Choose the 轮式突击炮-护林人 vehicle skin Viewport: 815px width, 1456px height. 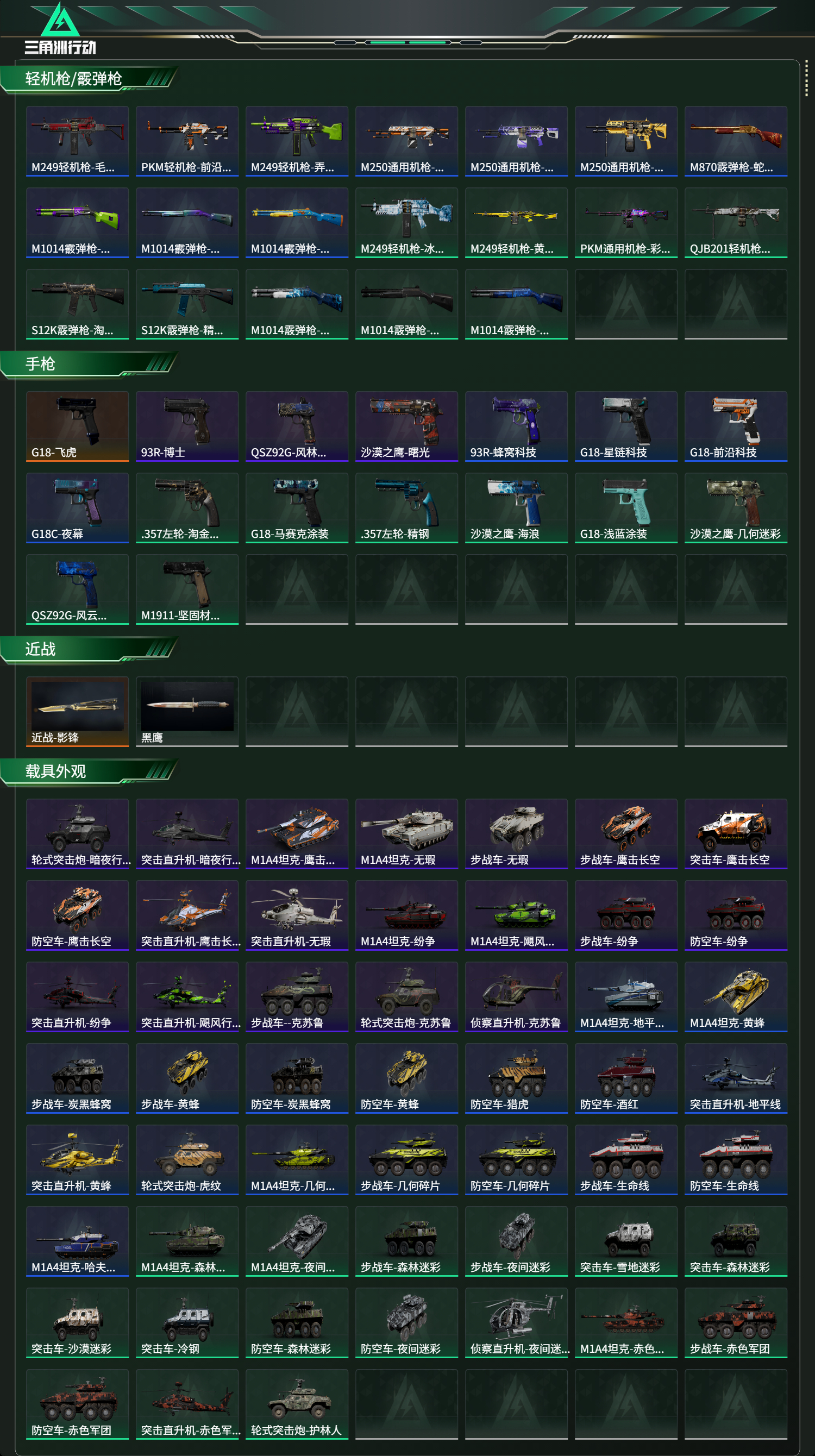pos(297,1404)
